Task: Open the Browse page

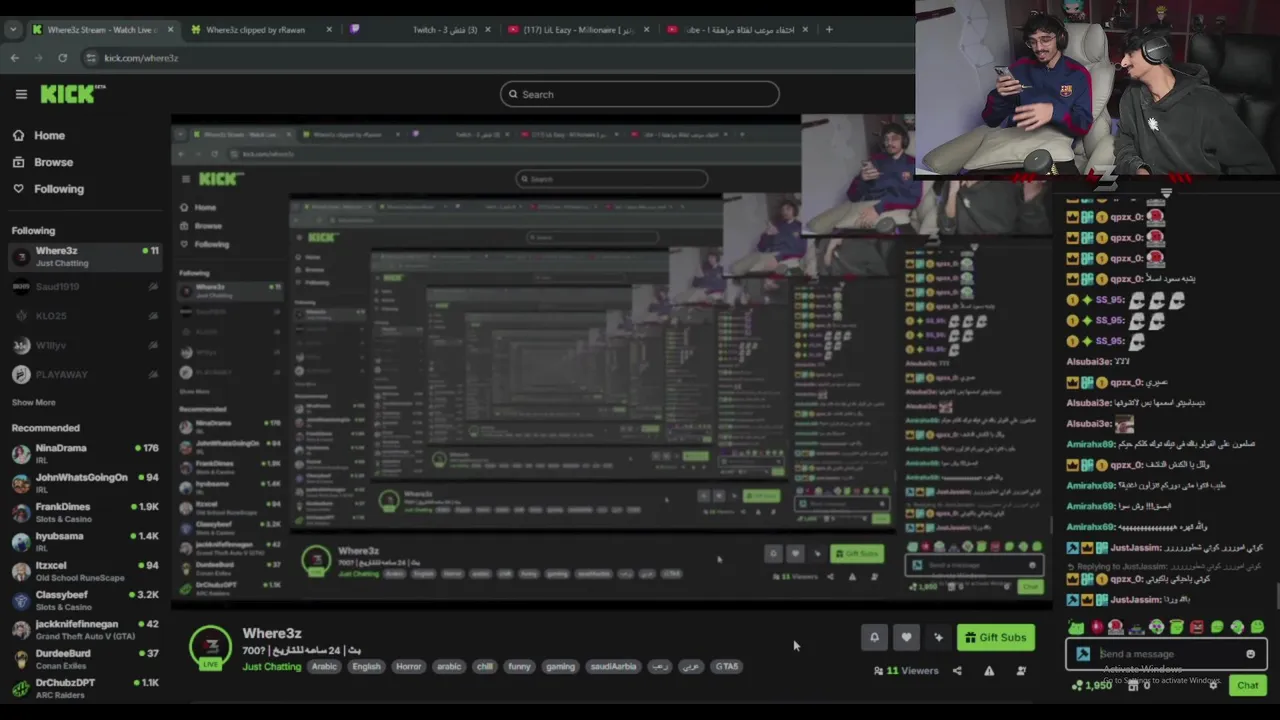Action: pyautogui.click(x=53, y=162)
